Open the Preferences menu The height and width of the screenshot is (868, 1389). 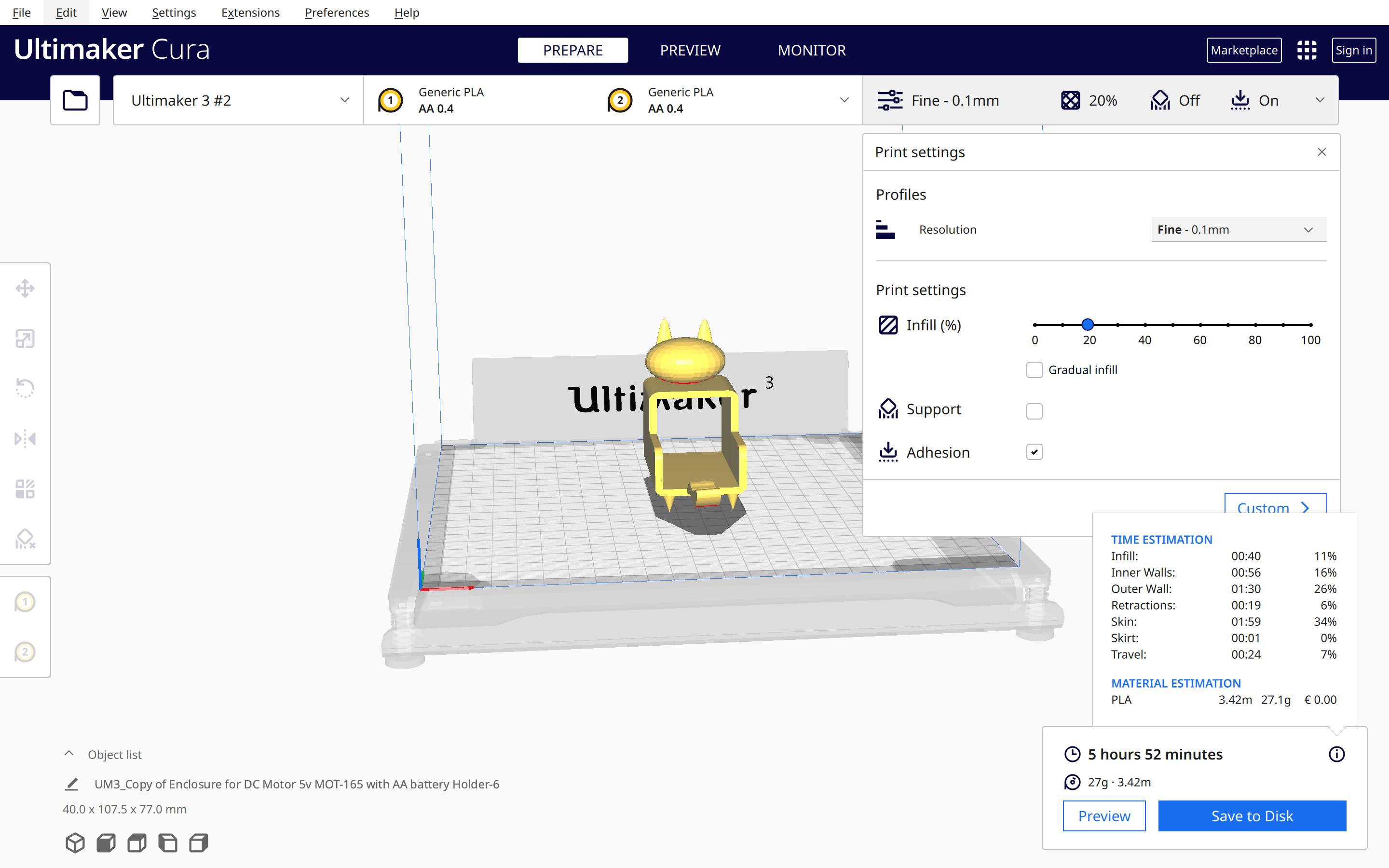[337, 12]
